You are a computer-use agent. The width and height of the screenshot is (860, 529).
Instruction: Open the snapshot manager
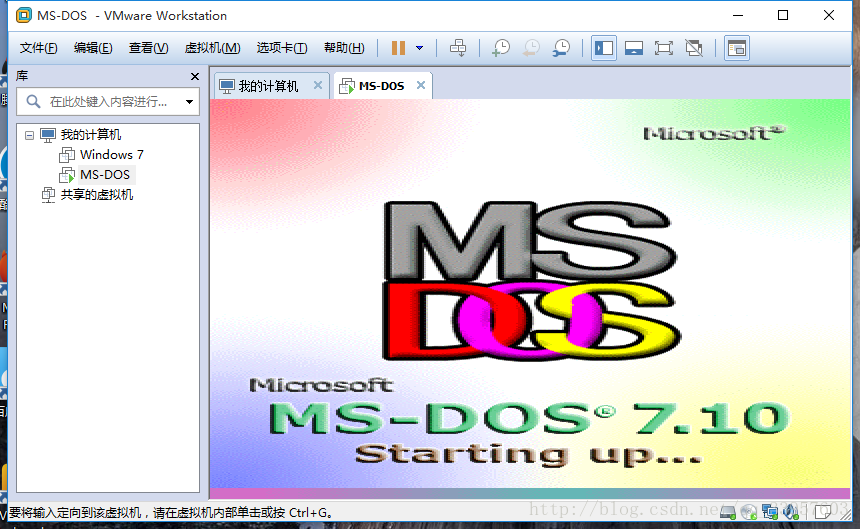(561, 48)
